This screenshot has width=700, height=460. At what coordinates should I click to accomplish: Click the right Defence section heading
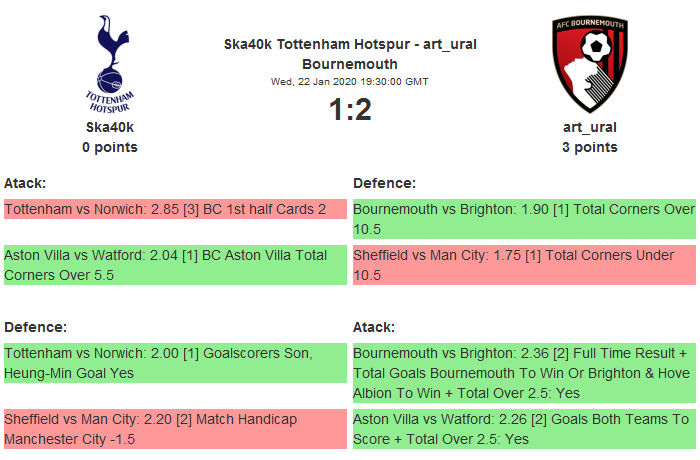[385, 183]
